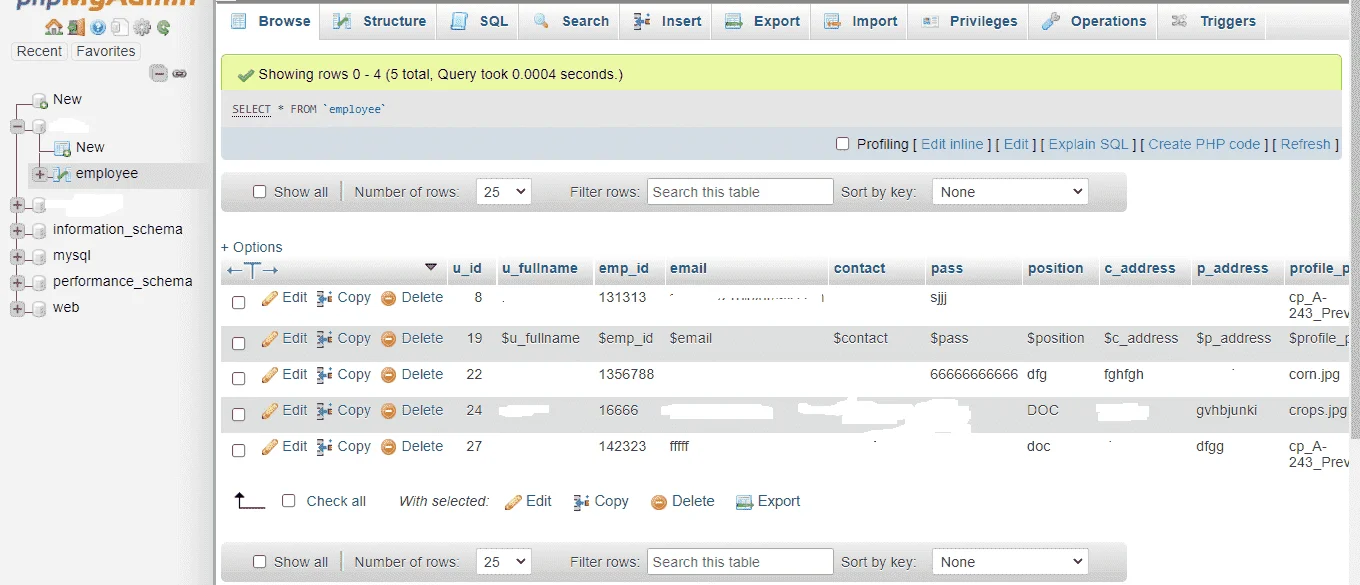Tick the checkbox for row u_id 8
1360x585 pixels.
[x=239, y=302]
